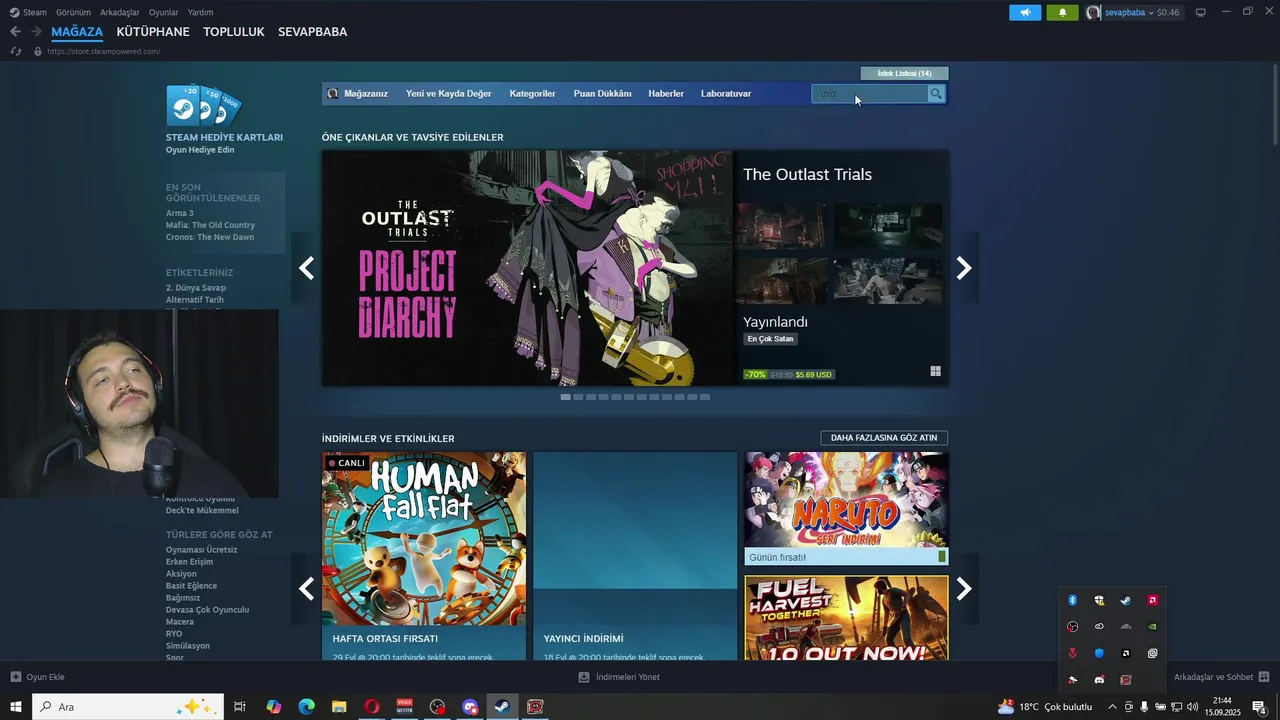Viewport: 1280px width, 720px height.
Task: Open the green notification bell
Action: coord(1062,12)
